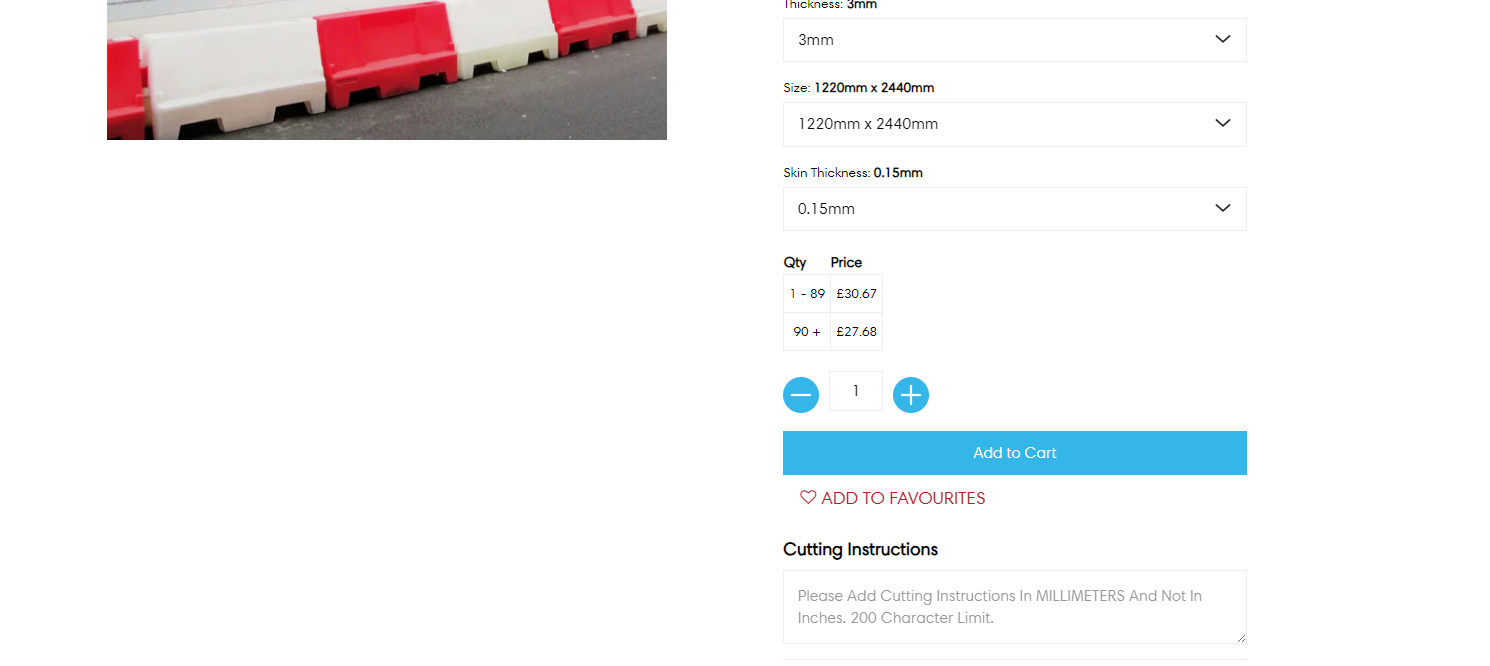1490x666 pixels.
Task: Click the chevron on the 0.15mm selector
Action: click(x=1222, y=208)
